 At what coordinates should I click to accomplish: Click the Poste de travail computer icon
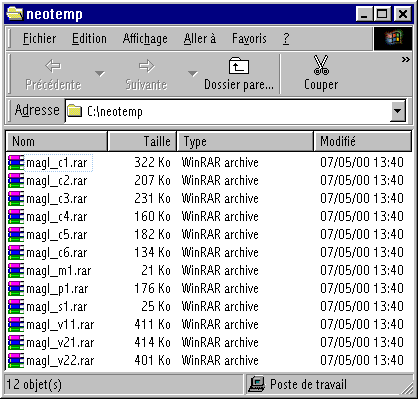[257, 384]
